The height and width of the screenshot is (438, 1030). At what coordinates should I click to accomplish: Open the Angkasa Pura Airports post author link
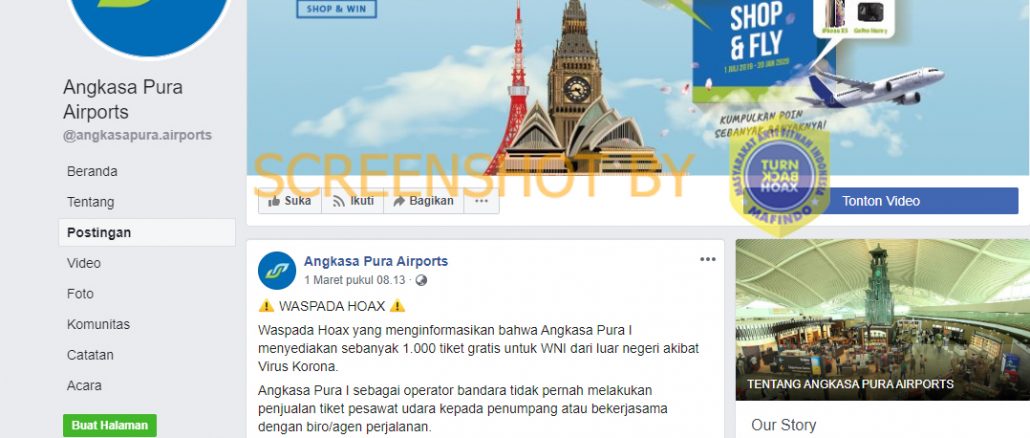coord(376,261)
